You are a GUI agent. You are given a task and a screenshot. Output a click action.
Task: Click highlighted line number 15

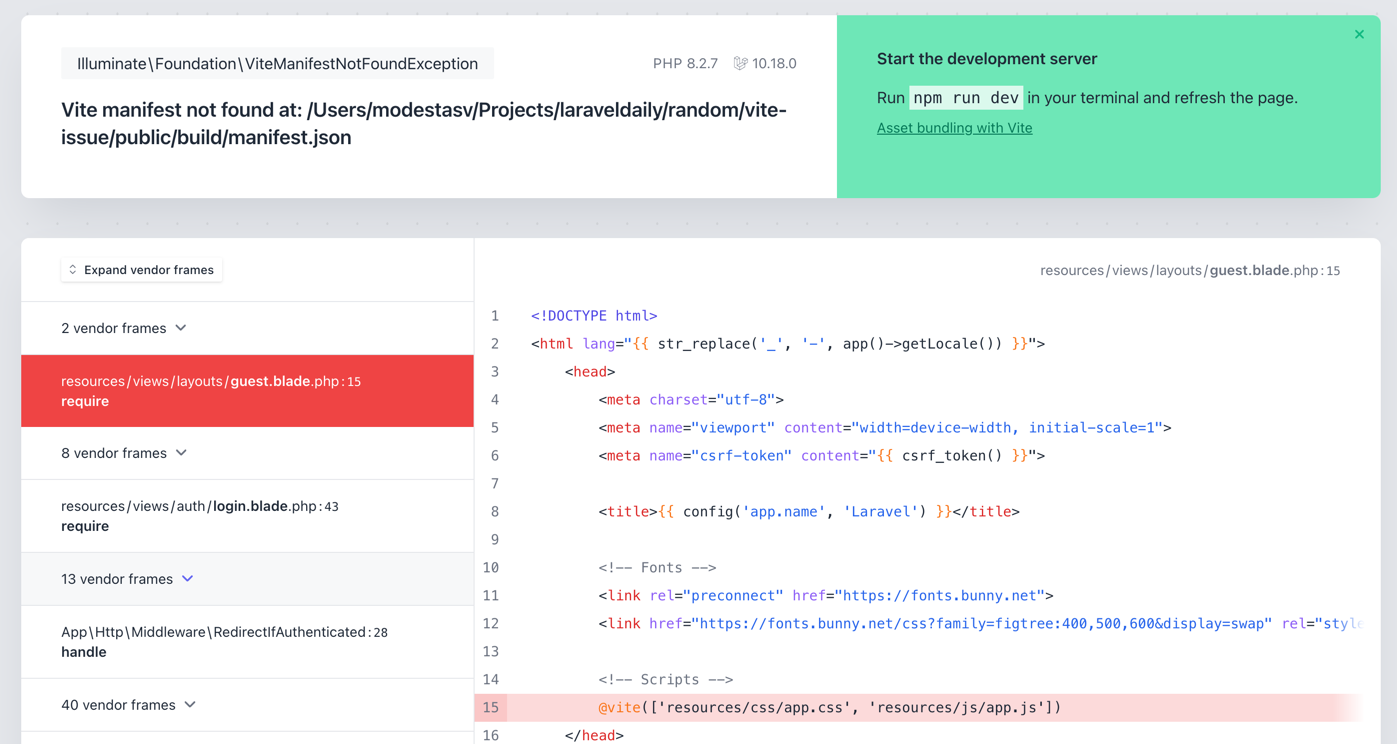[491, 708]
